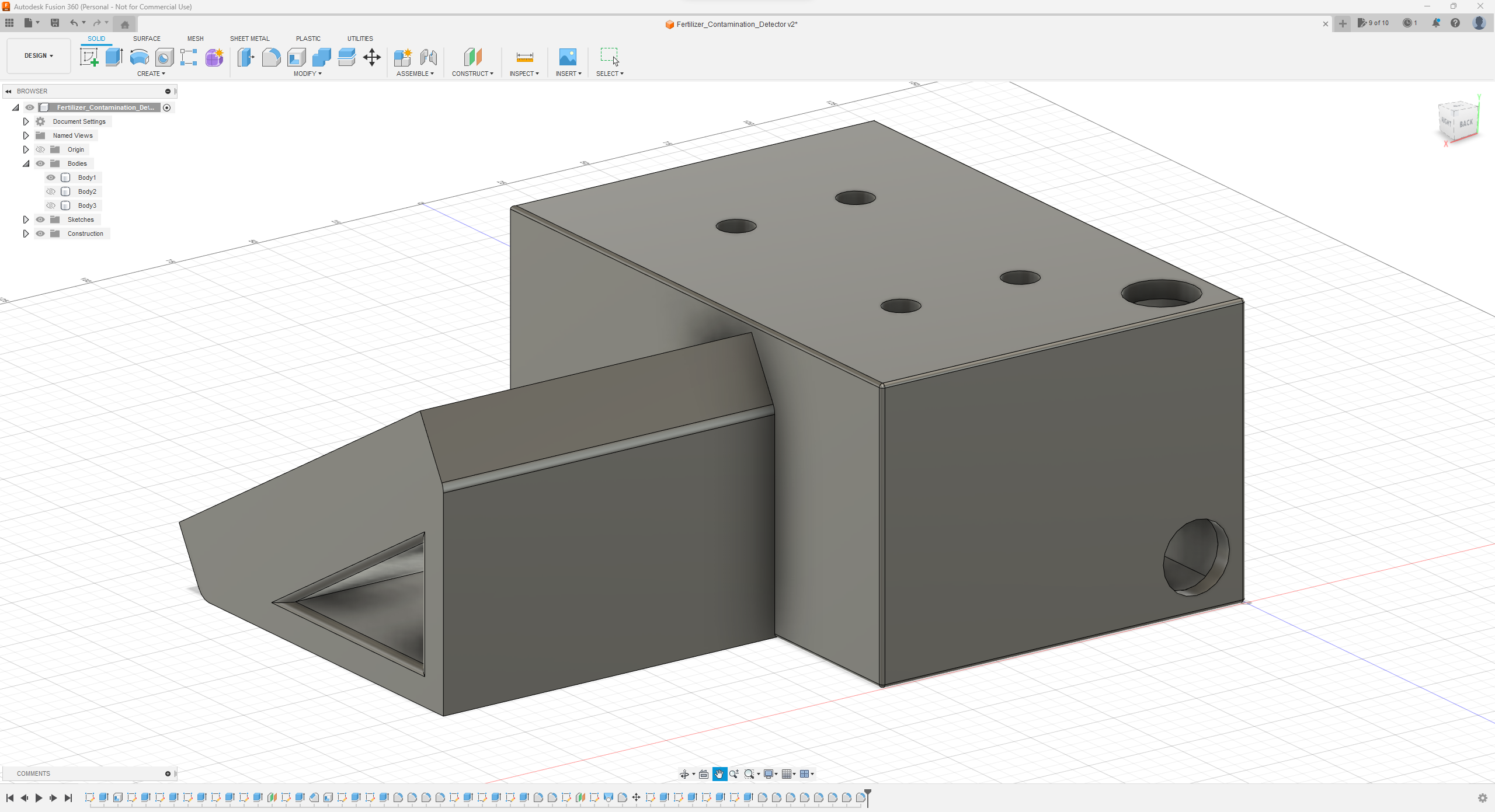Open the Fillet tool

click(x=271, y=58)
